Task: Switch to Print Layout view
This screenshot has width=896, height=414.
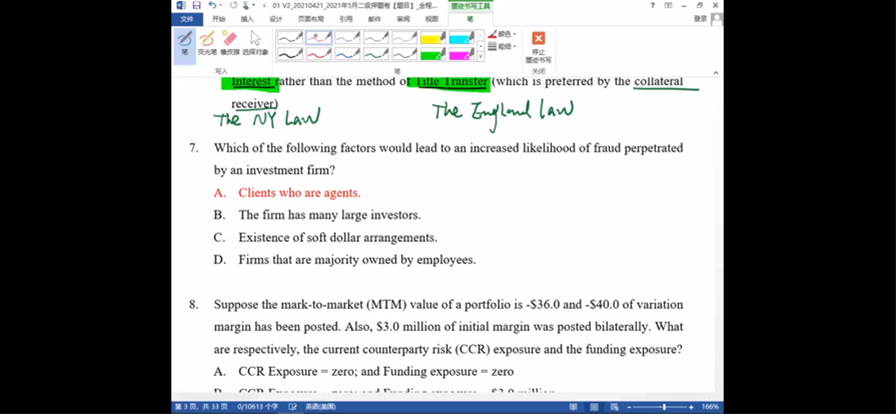Action: 594,407
